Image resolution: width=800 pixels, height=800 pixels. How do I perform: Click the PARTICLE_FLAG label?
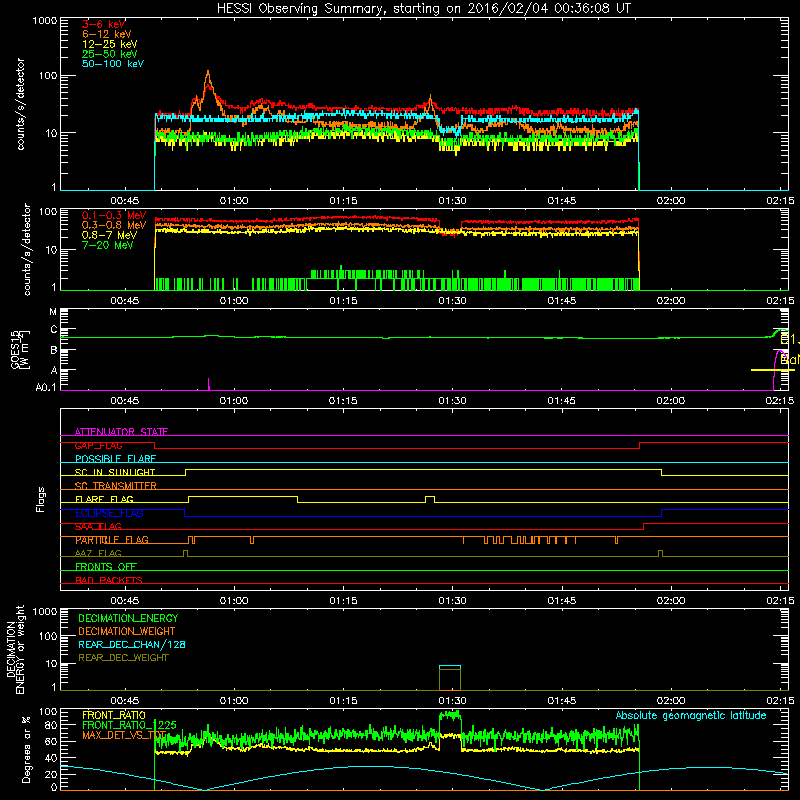(112, 540)
